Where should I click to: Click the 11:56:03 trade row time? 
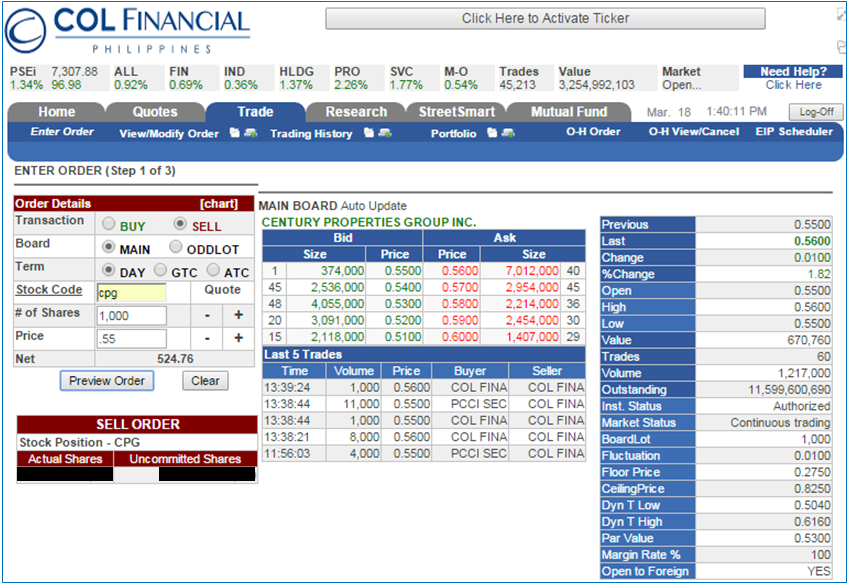click(287, 454)
